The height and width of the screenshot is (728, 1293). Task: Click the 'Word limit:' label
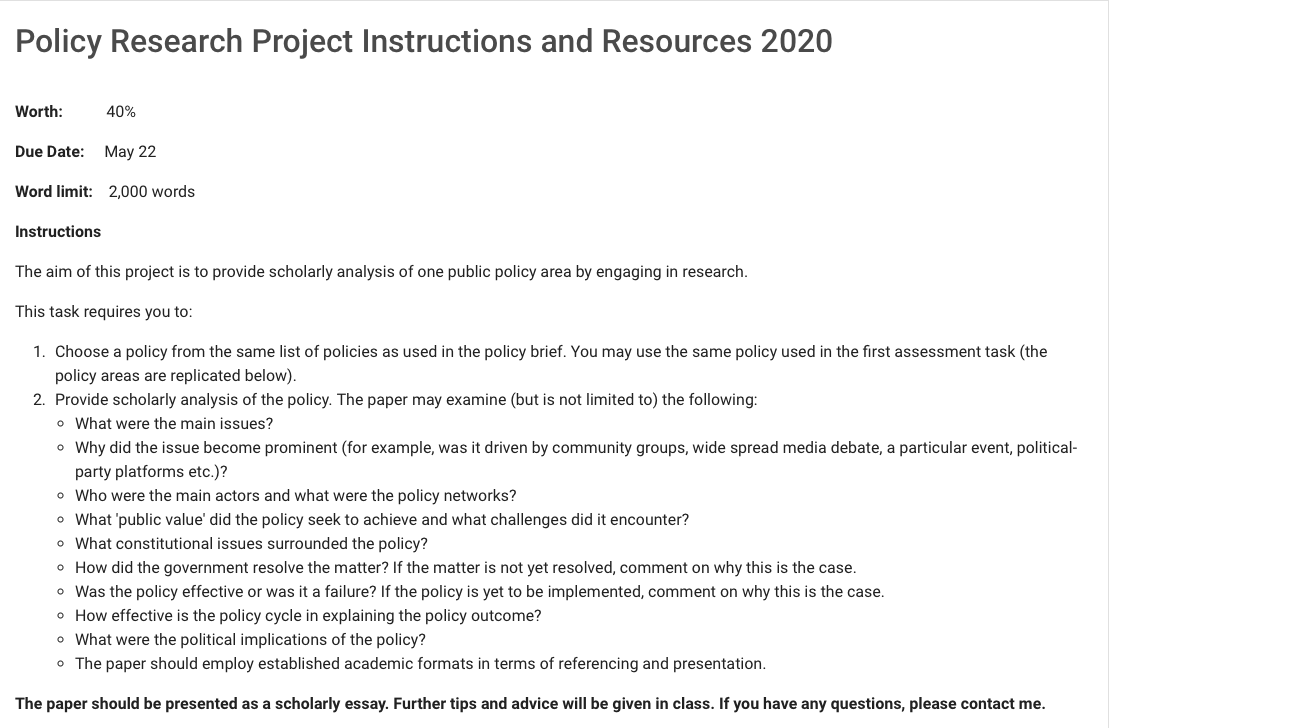(x=54, y=192)
